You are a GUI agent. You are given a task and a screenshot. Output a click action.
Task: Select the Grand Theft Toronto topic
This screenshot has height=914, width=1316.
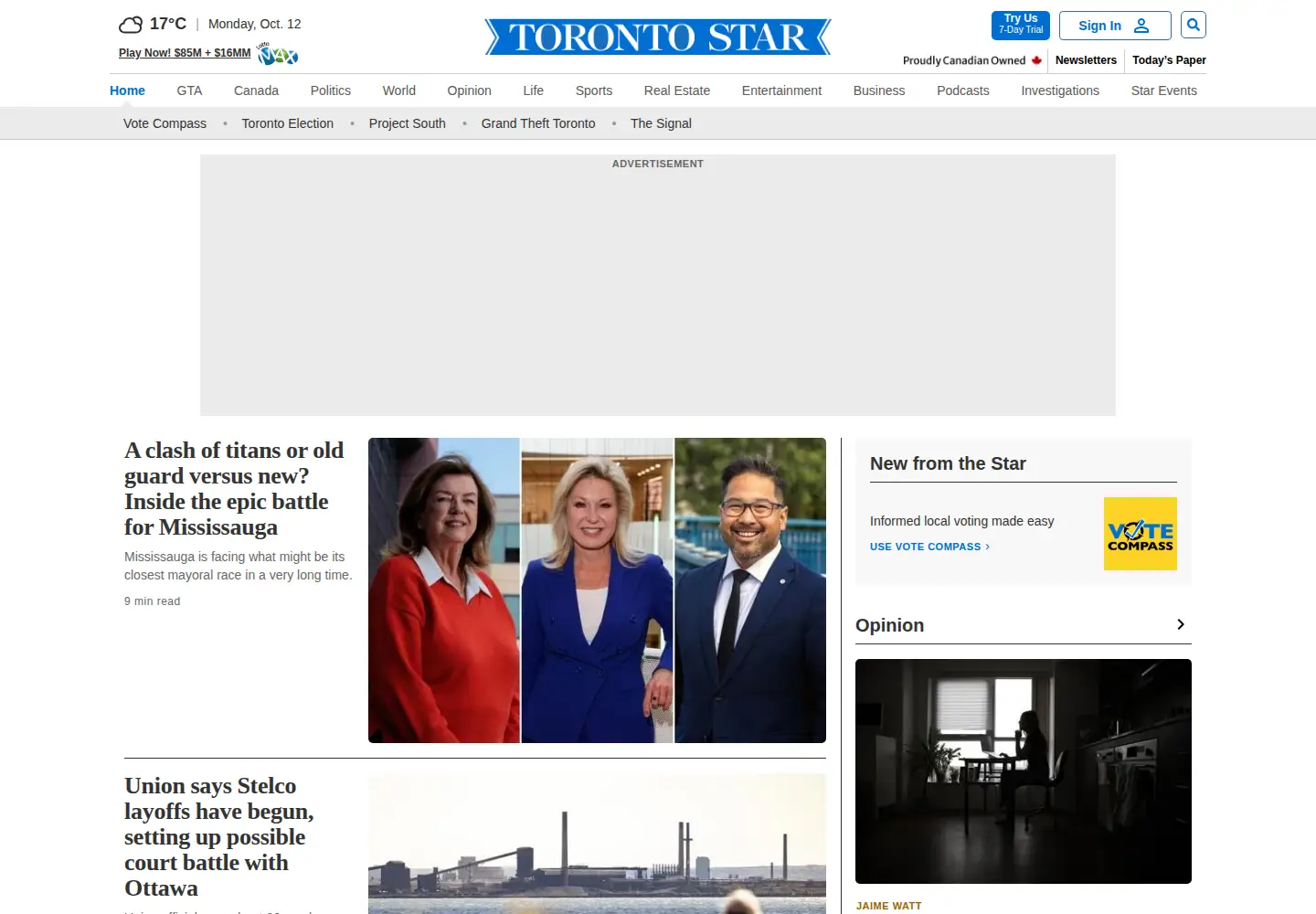(538, 123)
